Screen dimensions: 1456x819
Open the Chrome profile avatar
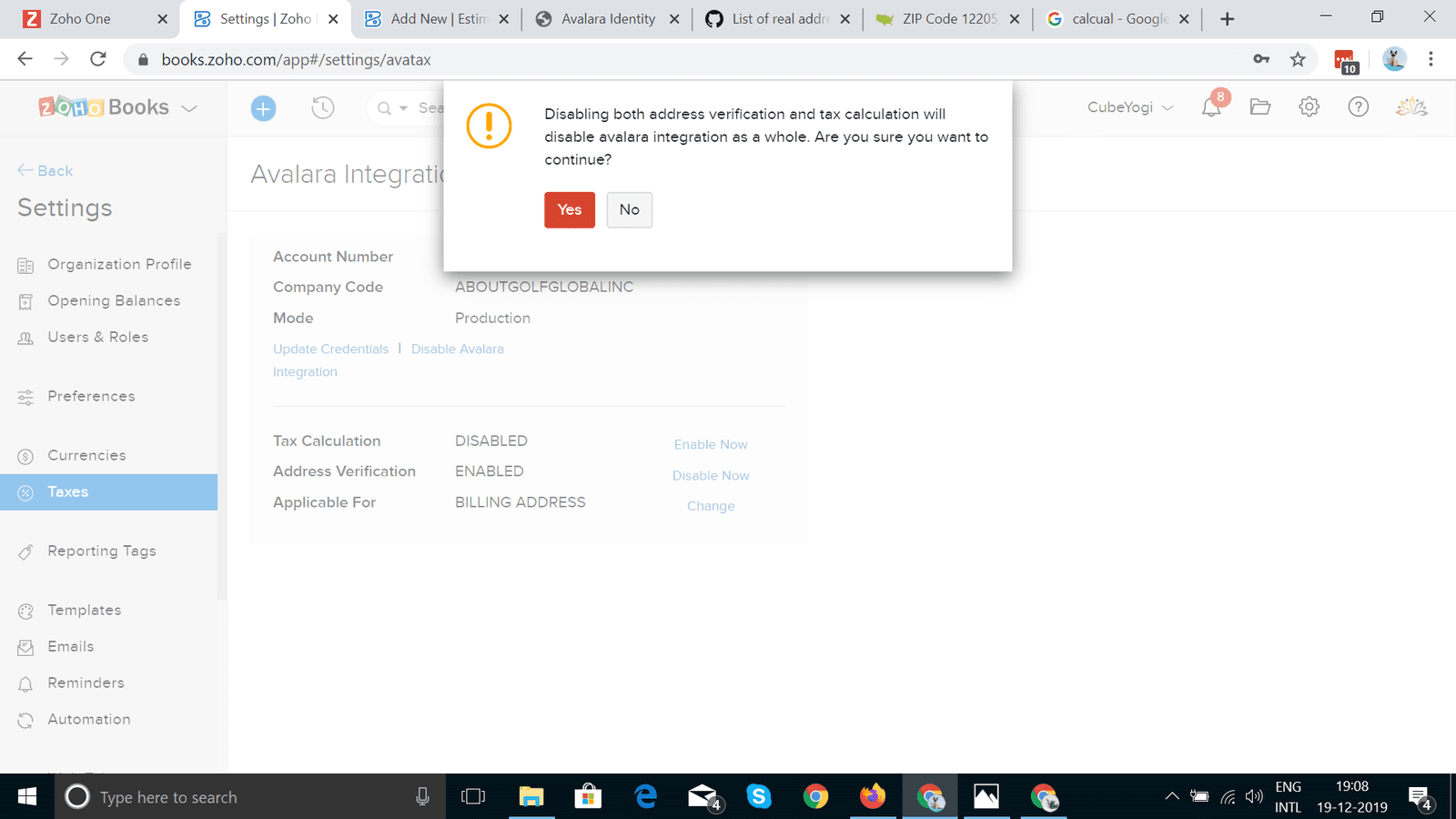pyautogui.click(x=1394, y=59)
